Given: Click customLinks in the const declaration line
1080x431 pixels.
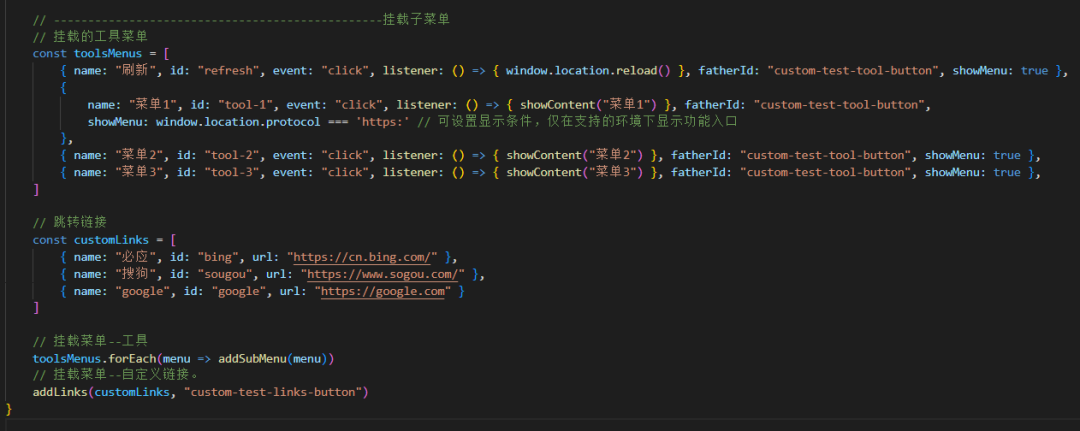Looking at the screenshot, I should 111,240.
